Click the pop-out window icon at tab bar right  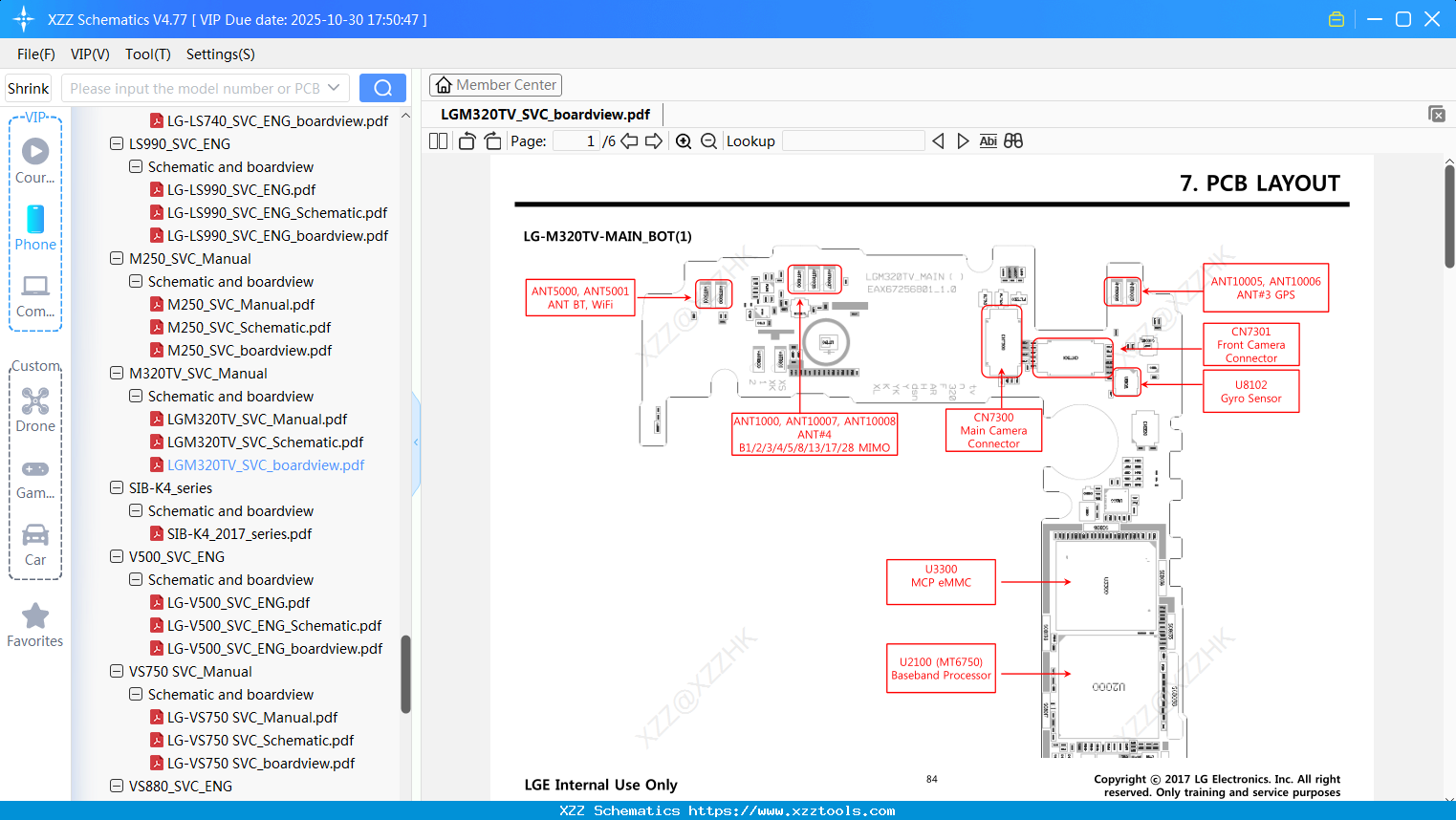[1437, 114]
